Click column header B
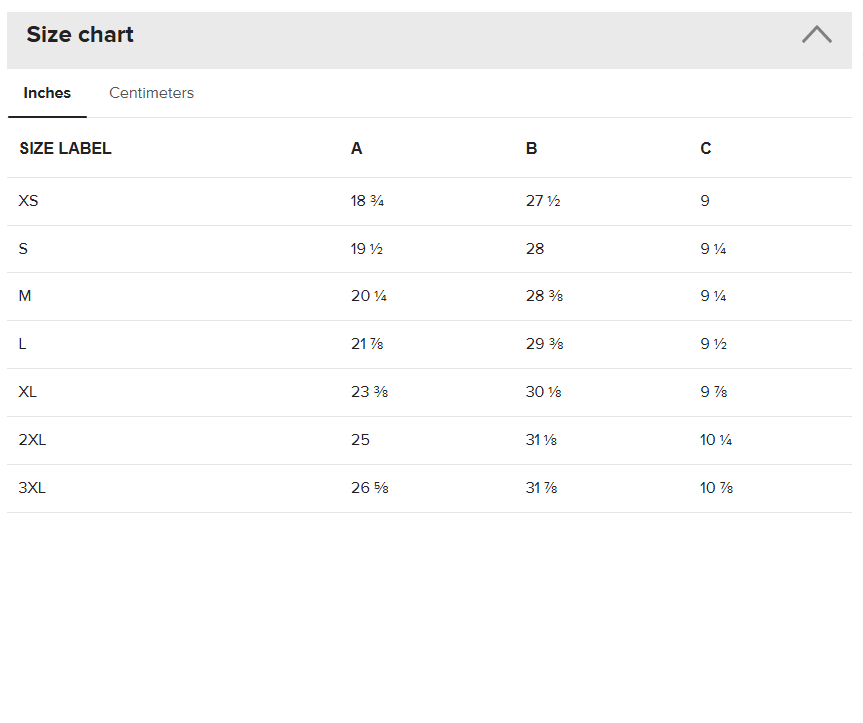The width and height of the screenshot is (863, 723). click(x=531, y=149)
